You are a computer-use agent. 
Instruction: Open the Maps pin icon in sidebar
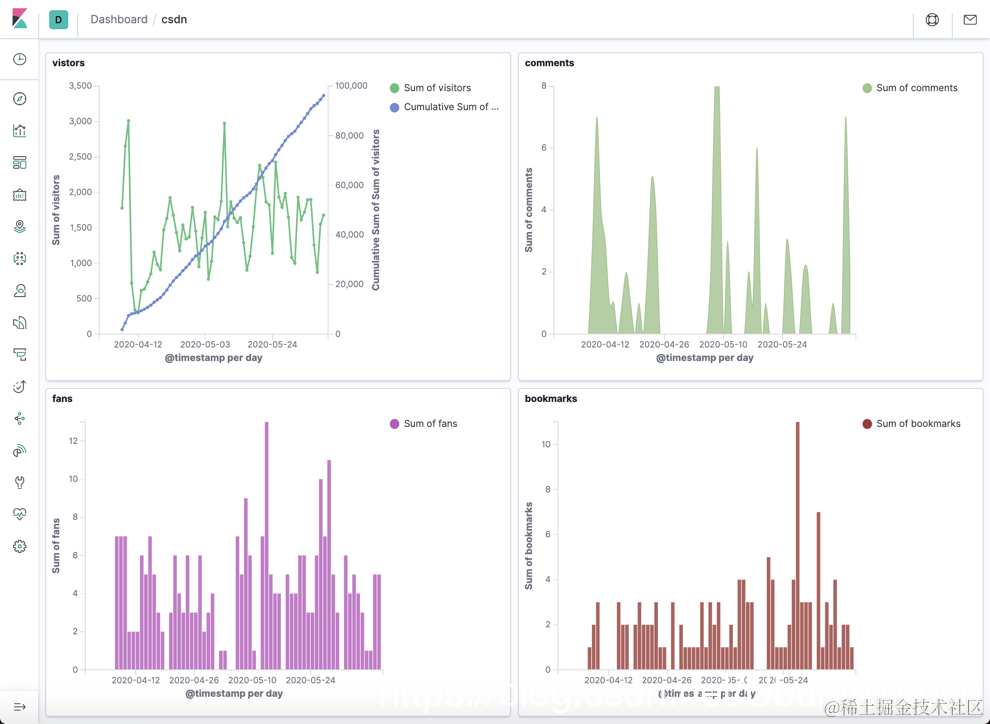pyautogui.click(x=20, y=227)
